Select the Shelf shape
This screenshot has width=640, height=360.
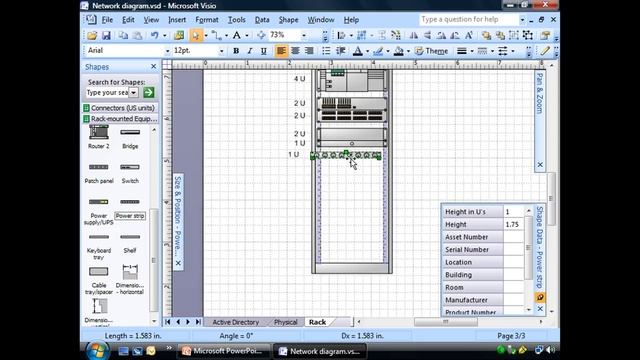[x=130, y=243]
